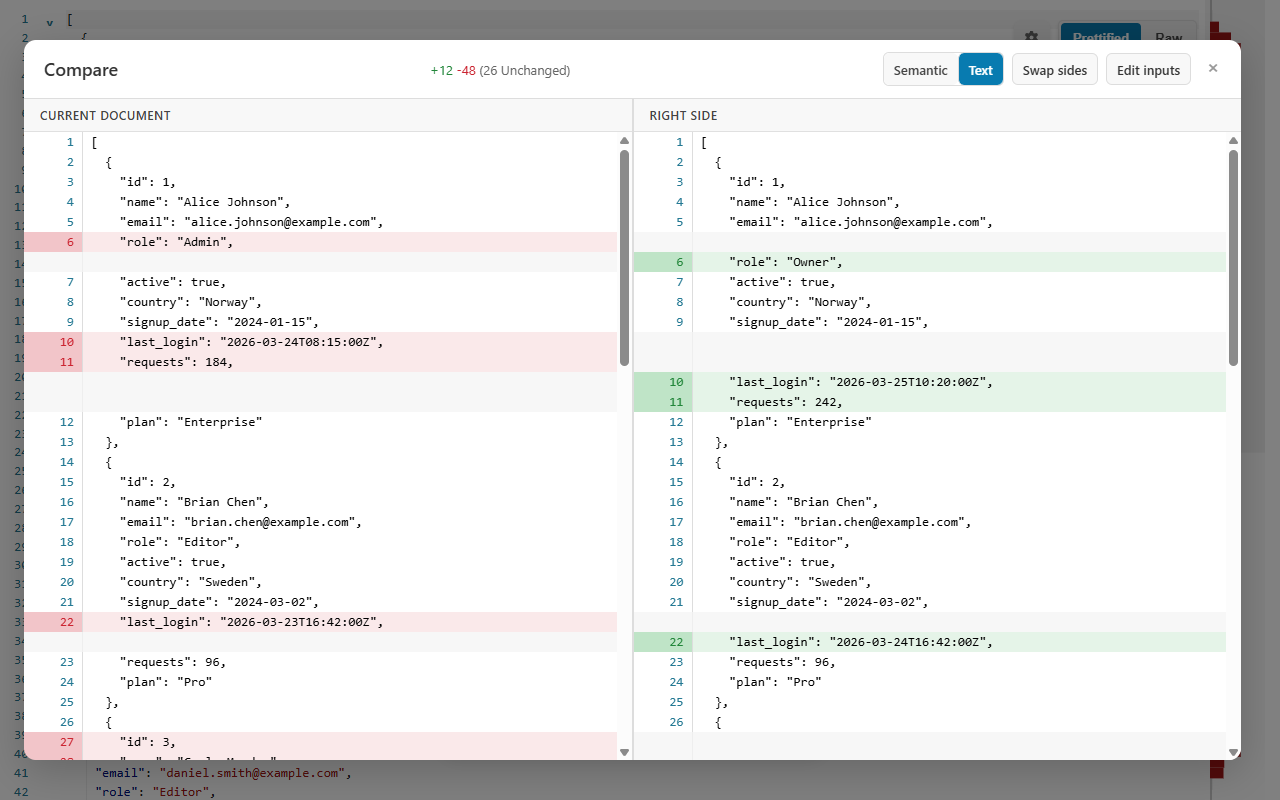1280x800 pixels.
Task: Open settings gear behind the dialog
Action: [1032, 36]
